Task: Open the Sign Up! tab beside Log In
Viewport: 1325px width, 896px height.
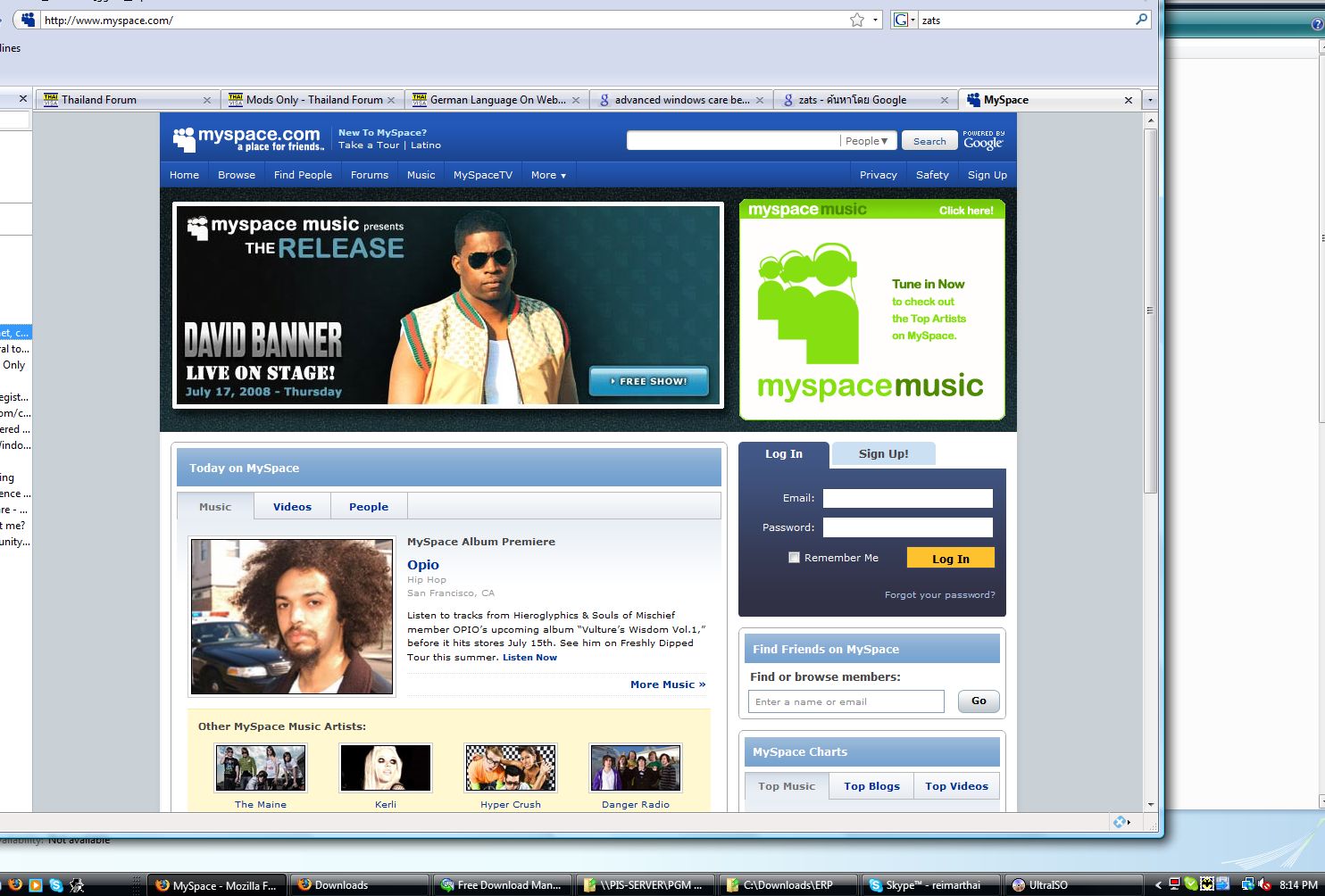Action: pos(884,453)
